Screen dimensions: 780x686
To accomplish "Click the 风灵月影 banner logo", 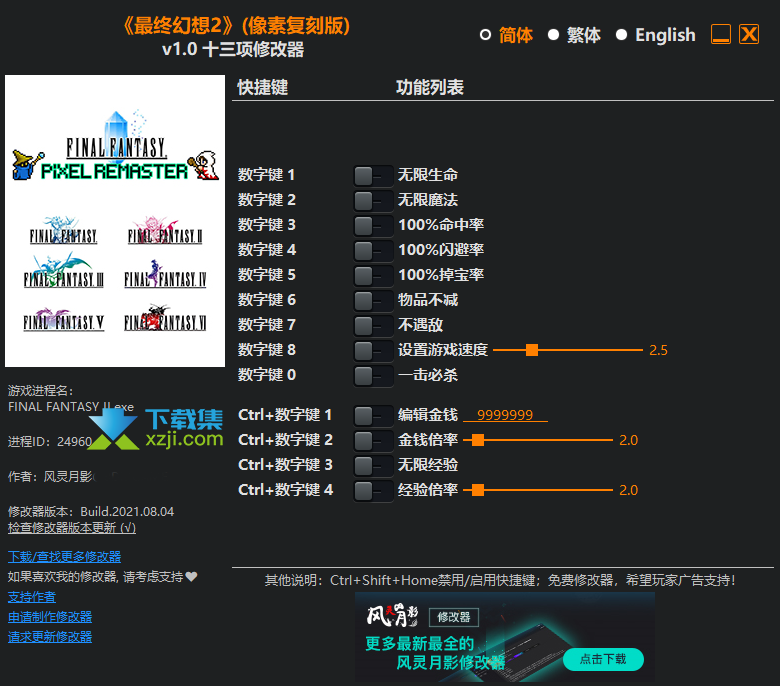I will coord(392,616).
